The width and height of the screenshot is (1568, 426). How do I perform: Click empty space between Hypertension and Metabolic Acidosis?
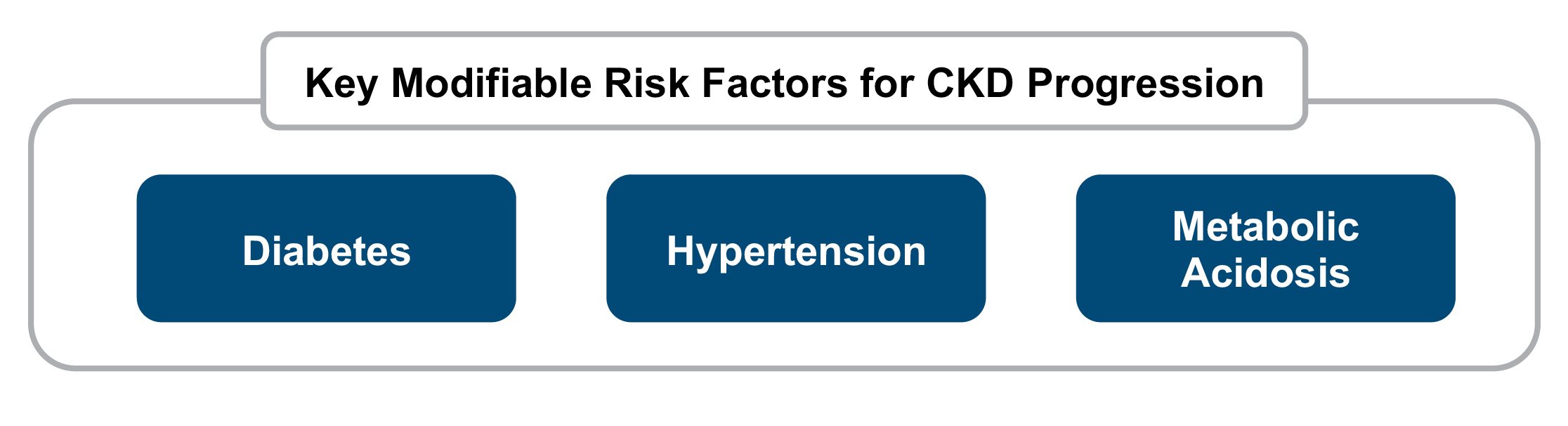tap(1031, 249)
